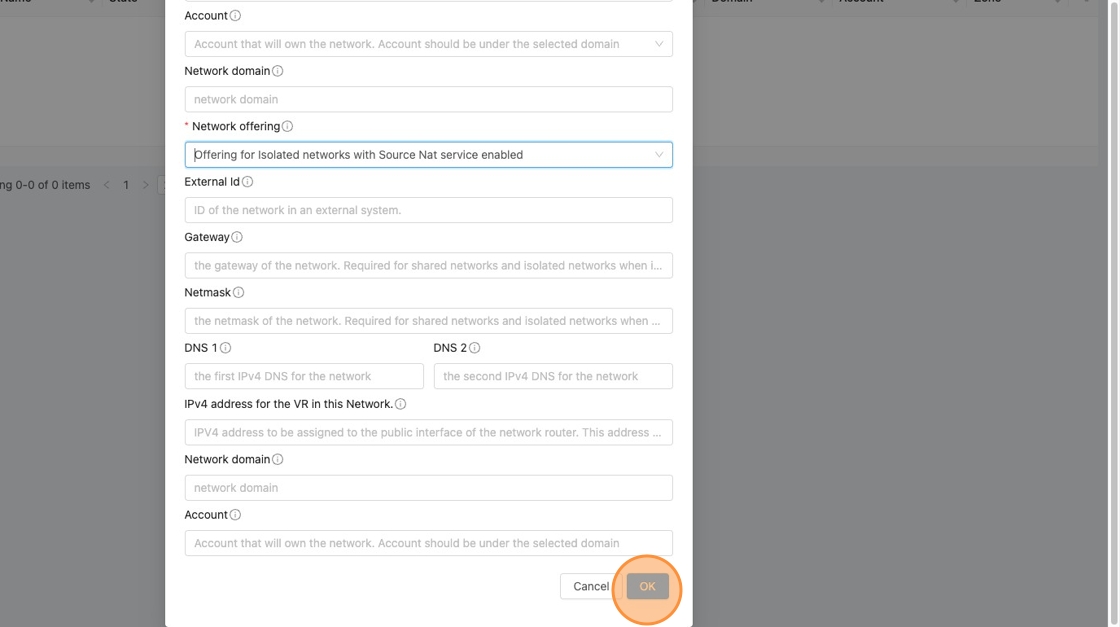This screenshot has height=627, width=1120.
Task: Focus the DNS 1 input field
Action: pyautogui.click(x=304, y=377)
